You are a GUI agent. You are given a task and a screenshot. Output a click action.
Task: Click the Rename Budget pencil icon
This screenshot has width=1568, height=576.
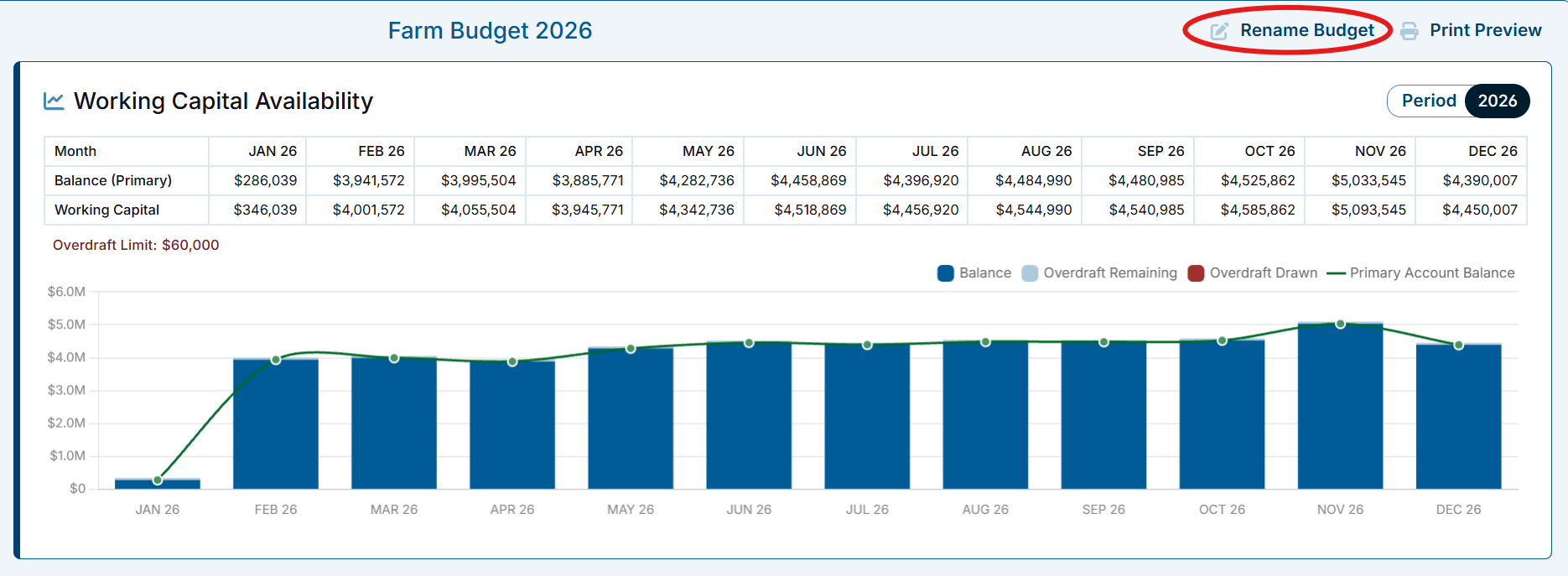[1219, 31]
